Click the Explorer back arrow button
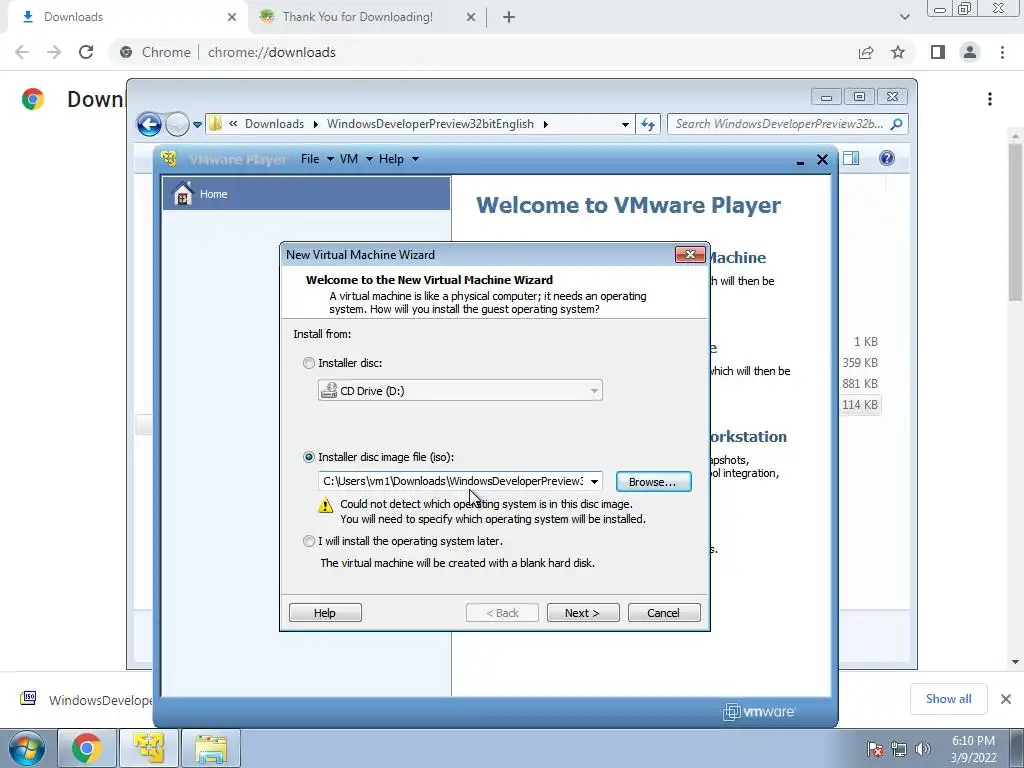 click(149, 124)
